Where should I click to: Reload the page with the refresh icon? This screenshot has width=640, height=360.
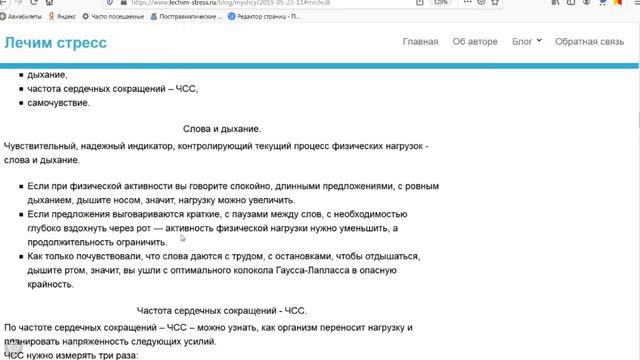[x=34, y=2]
